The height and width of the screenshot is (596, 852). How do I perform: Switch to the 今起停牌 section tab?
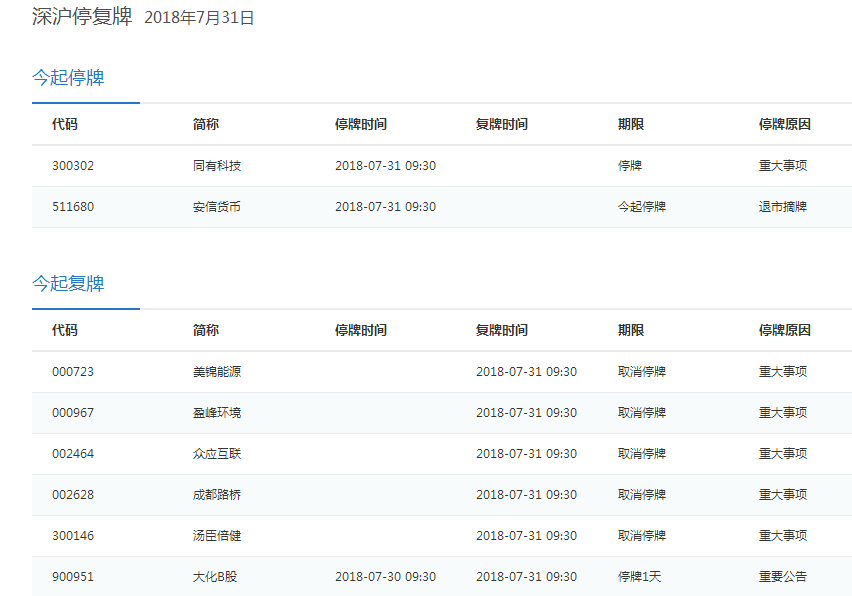click(x=68, y=78)
